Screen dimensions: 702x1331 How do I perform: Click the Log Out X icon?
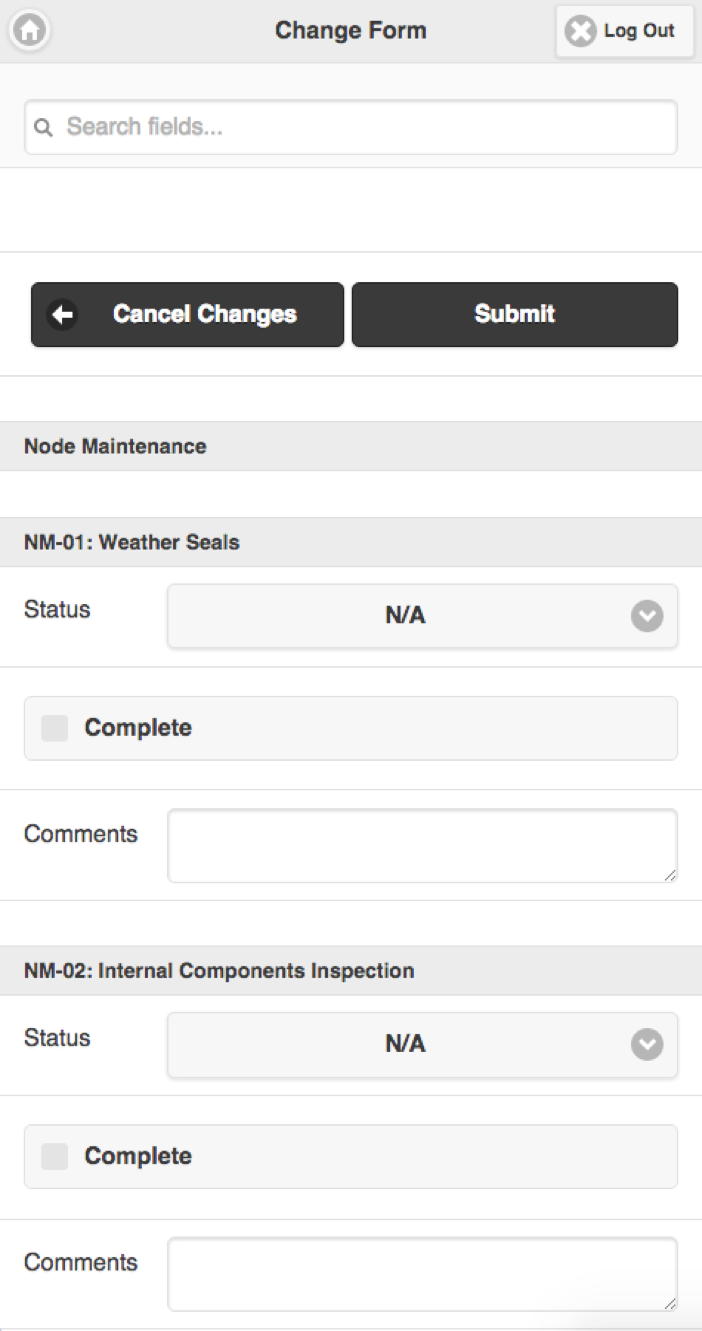point(580,31)
